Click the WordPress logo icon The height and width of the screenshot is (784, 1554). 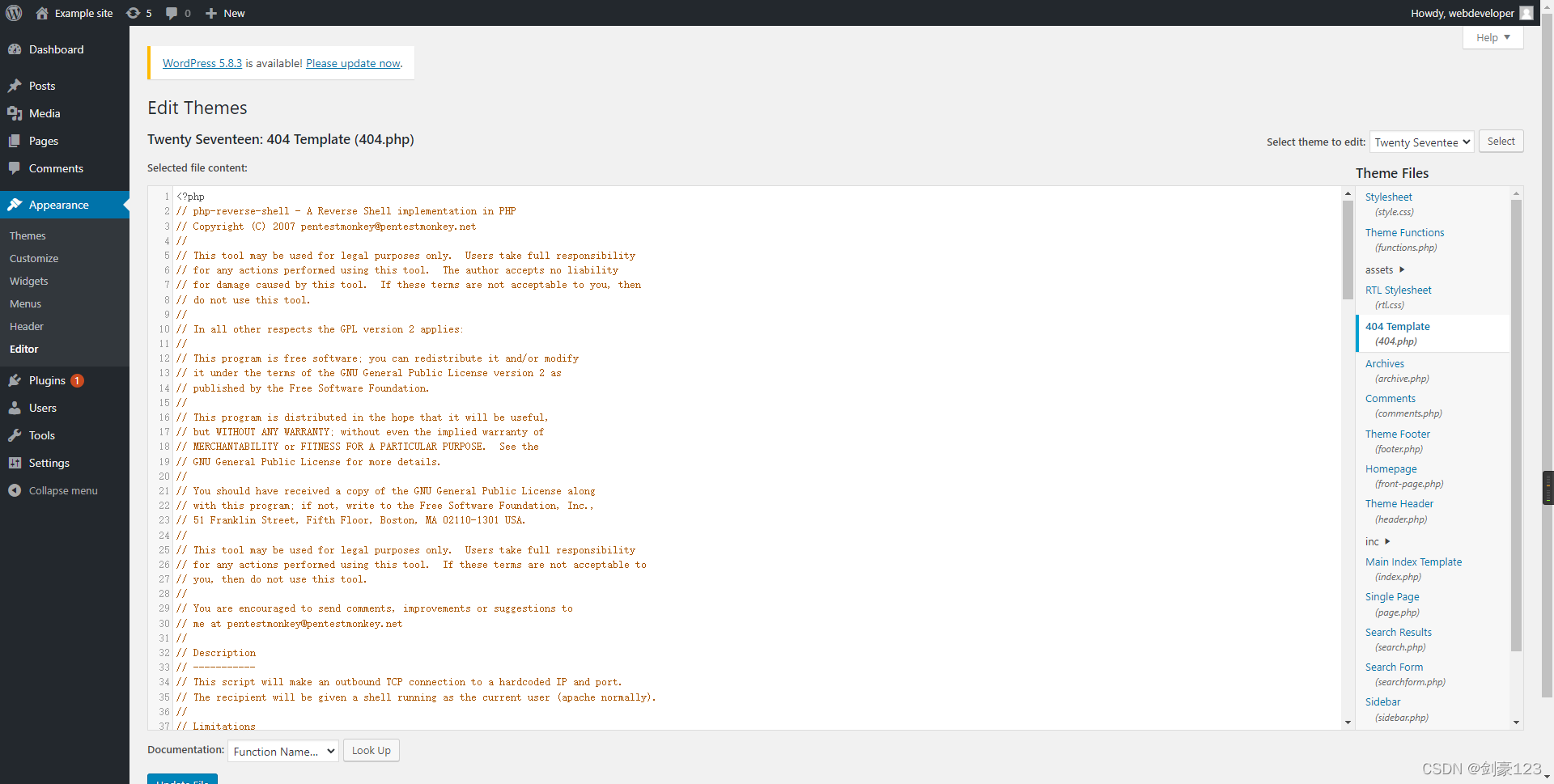pos(14,13)
